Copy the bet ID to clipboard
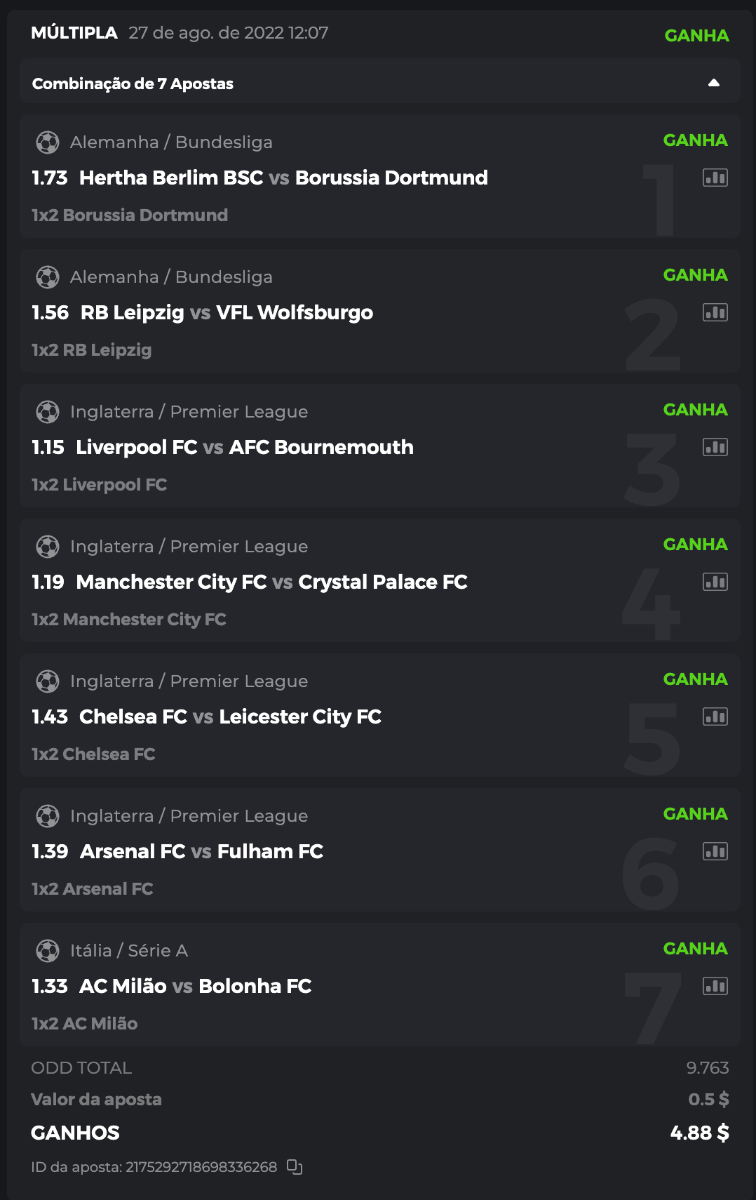 (x=294, y=1166)
